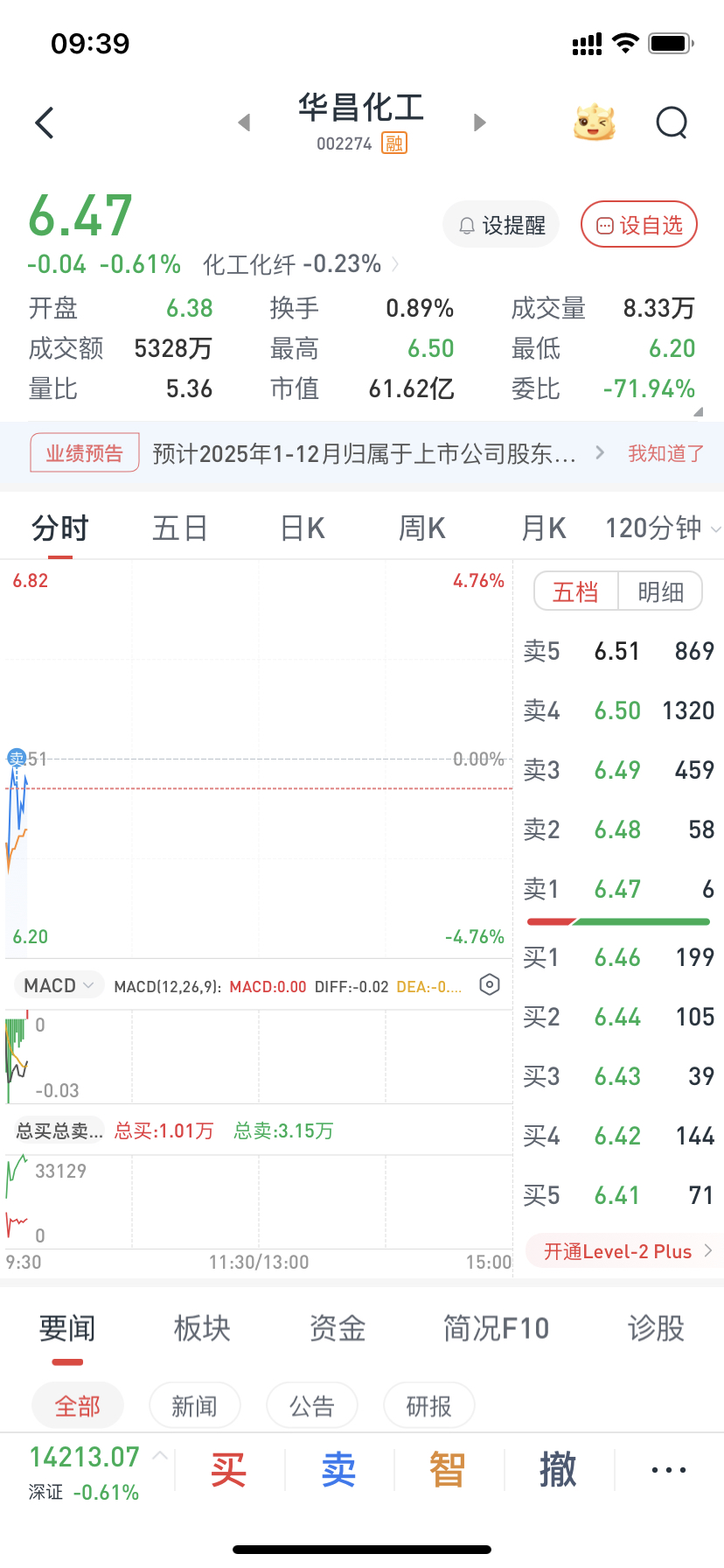Tap the stock title 华昌化工
Viewport: 724px width, 1568px height.
(x=361, y=108)
